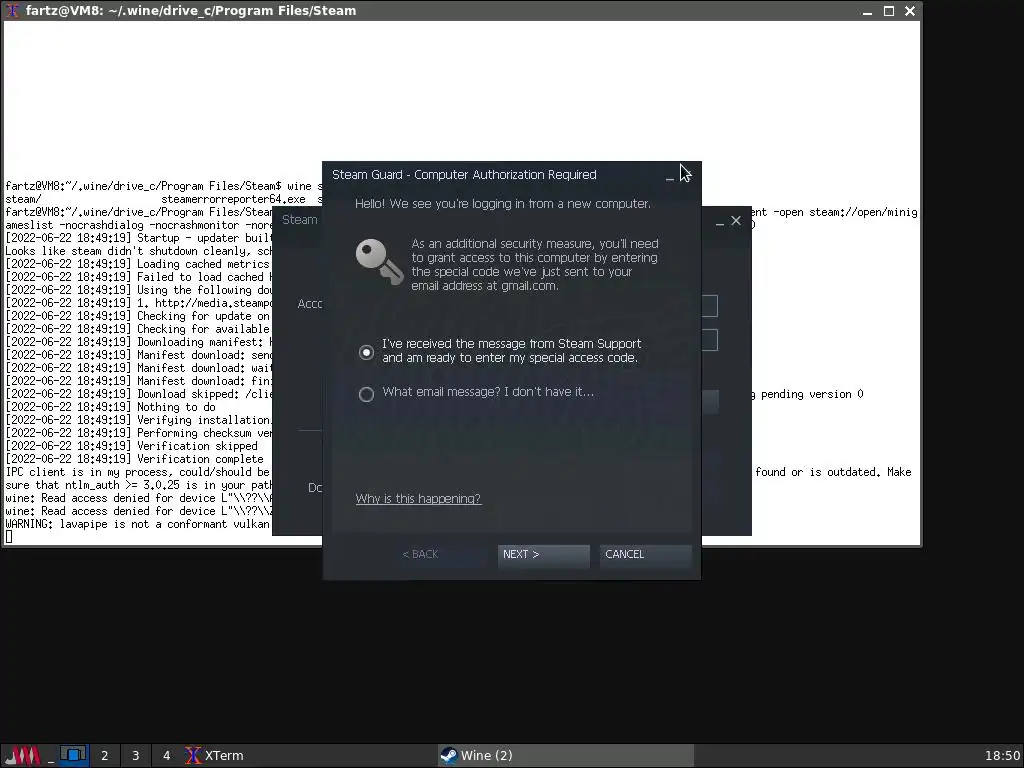Switch to virtual desktop 4
This screenshot has height=768, width=1024.
coord(166,756)
